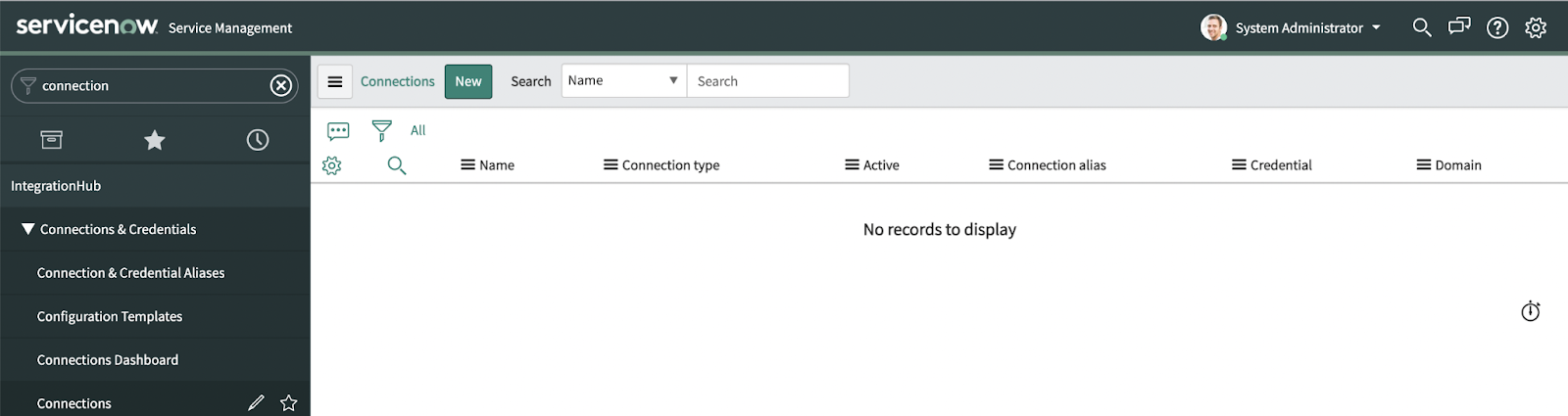Open the Help question mark icon
1568x416 pixels.
click(1497, 27)
